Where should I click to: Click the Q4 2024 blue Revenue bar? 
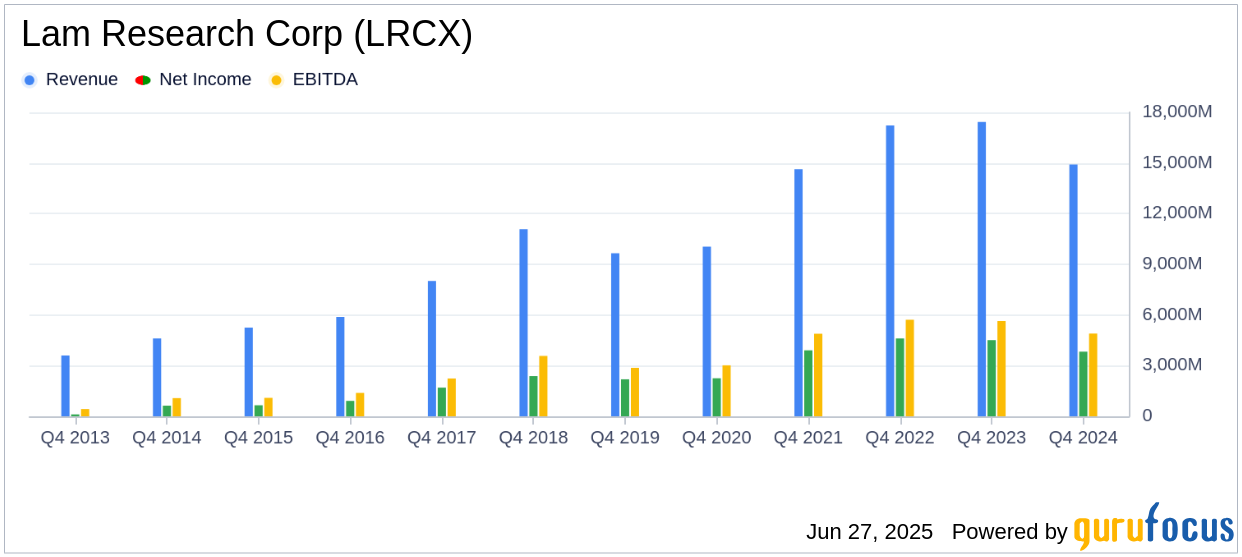click(1073, 290)
